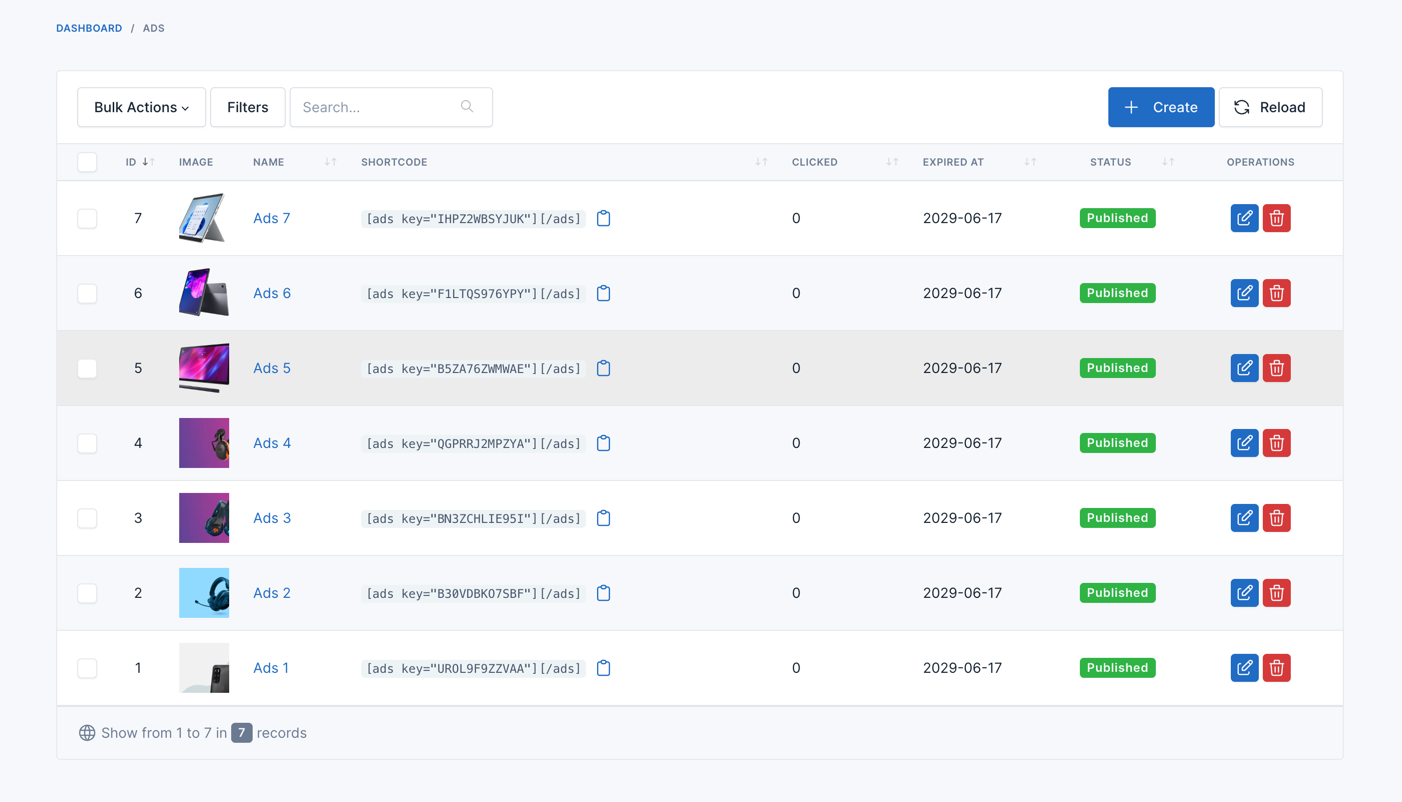
Task: Edit Ads 4 with pencil icon
Action: click(x=1244, y=443)
